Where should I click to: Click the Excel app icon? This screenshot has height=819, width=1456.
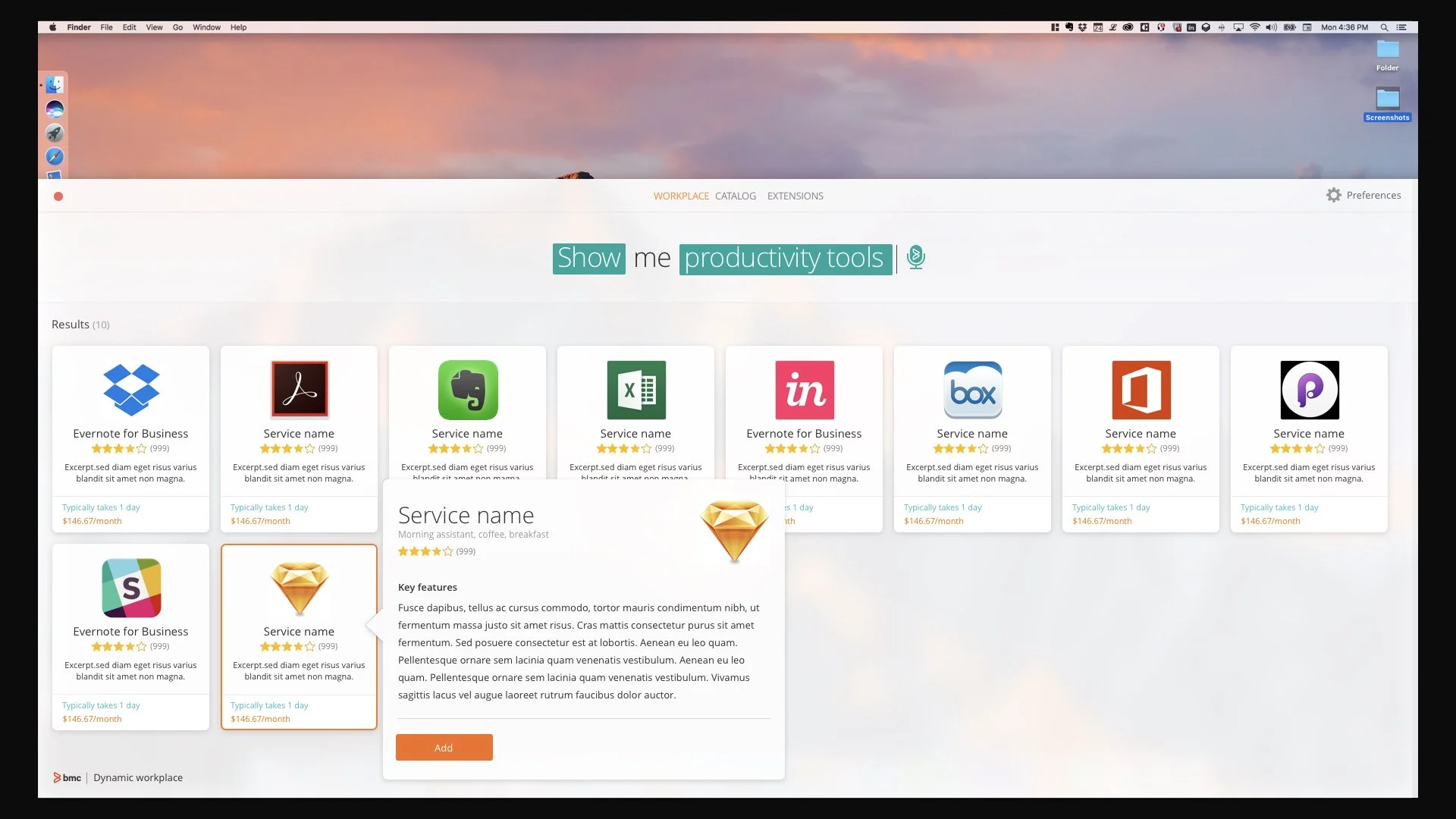636,390
